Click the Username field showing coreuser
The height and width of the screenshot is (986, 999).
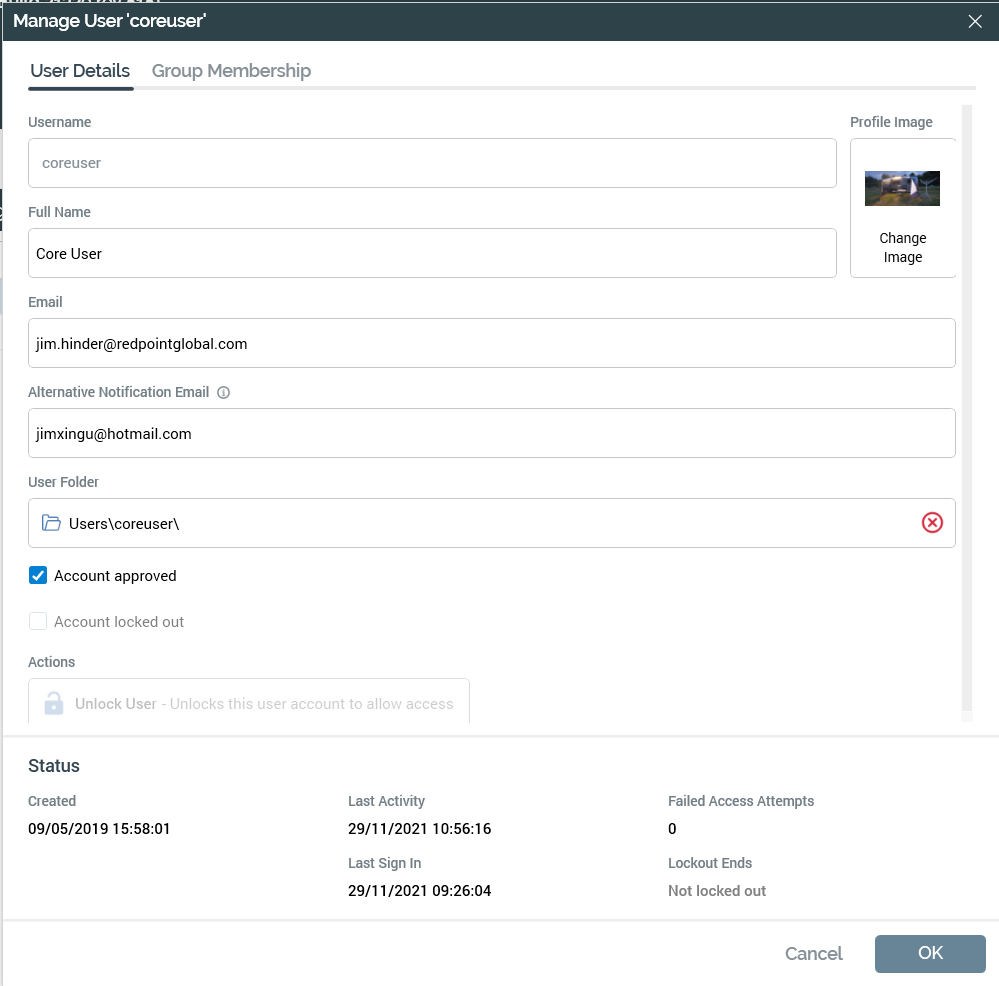[x=432, y=163]
